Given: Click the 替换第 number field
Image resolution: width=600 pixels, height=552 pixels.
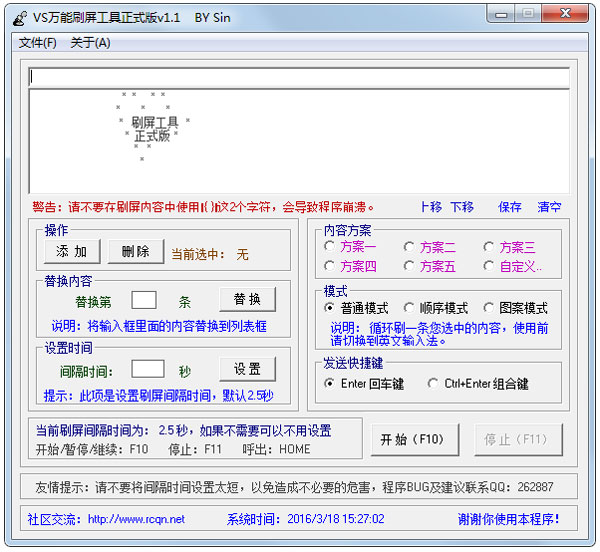Looking at the screenshot, I should pyautogui.click(x=143, y=300).
